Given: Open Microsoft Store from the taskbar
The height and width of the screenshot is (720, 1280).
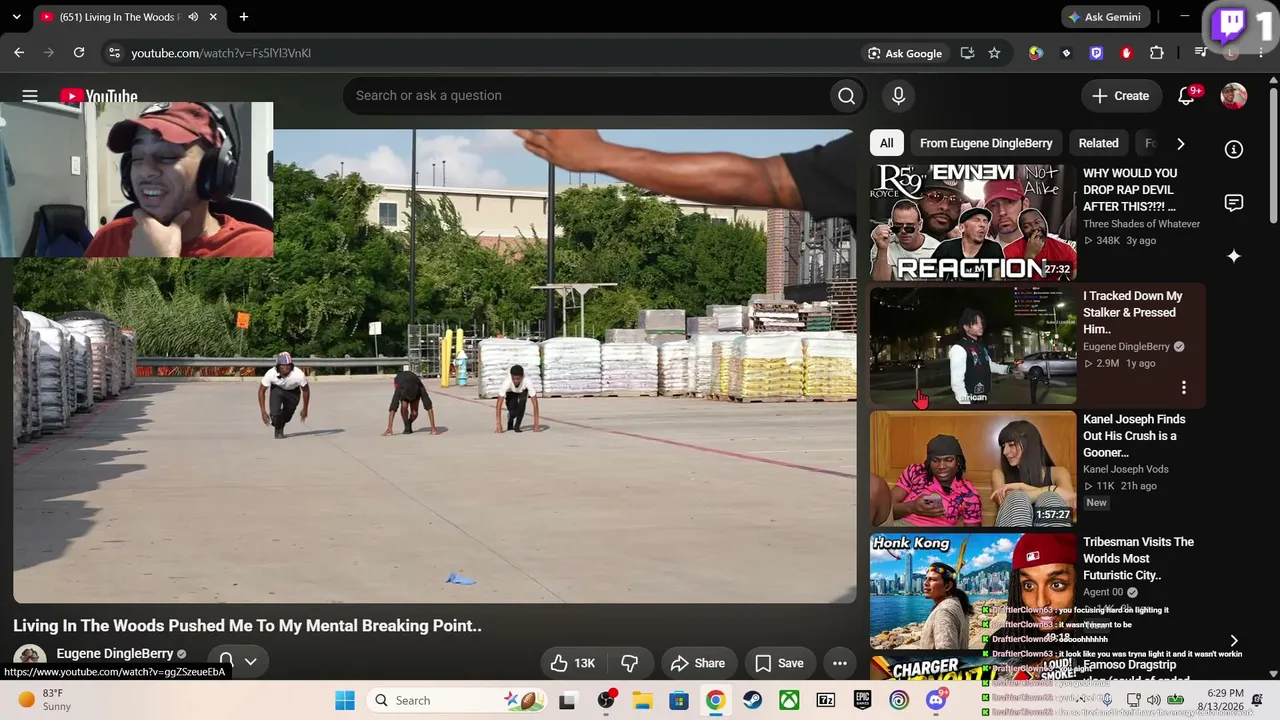Looking at the screenshot, I should pos(678,700).
